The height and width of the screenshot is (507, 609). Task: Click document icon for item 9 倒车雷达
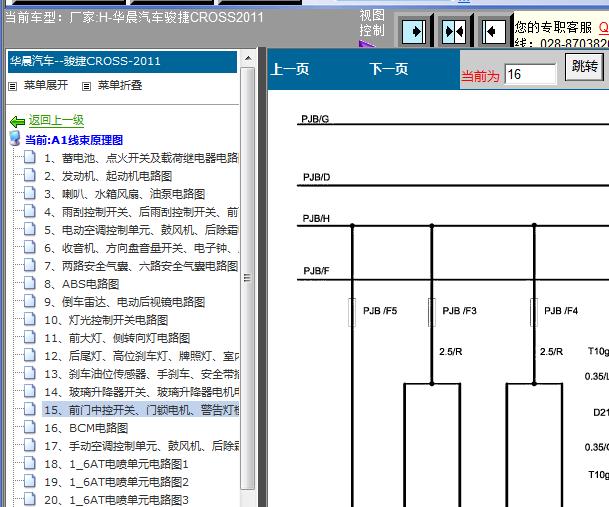(30, 301)
